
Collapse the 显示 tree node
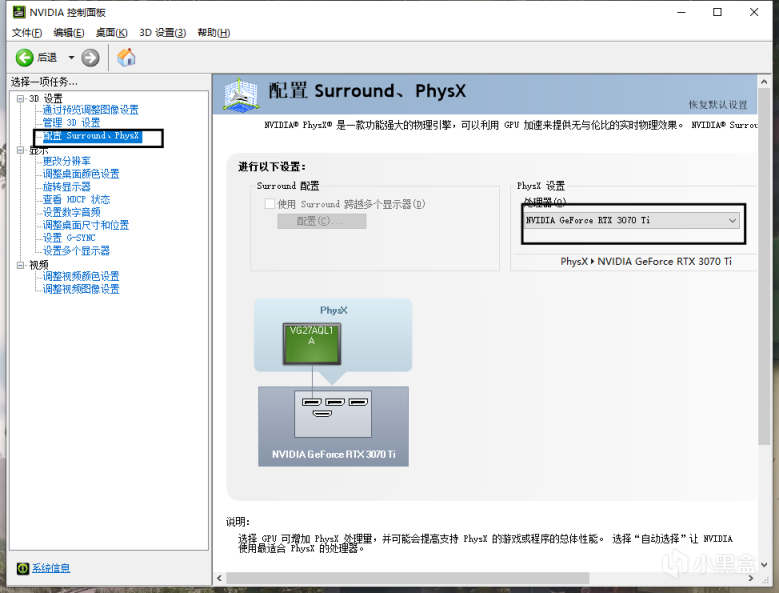coord(20,149)
